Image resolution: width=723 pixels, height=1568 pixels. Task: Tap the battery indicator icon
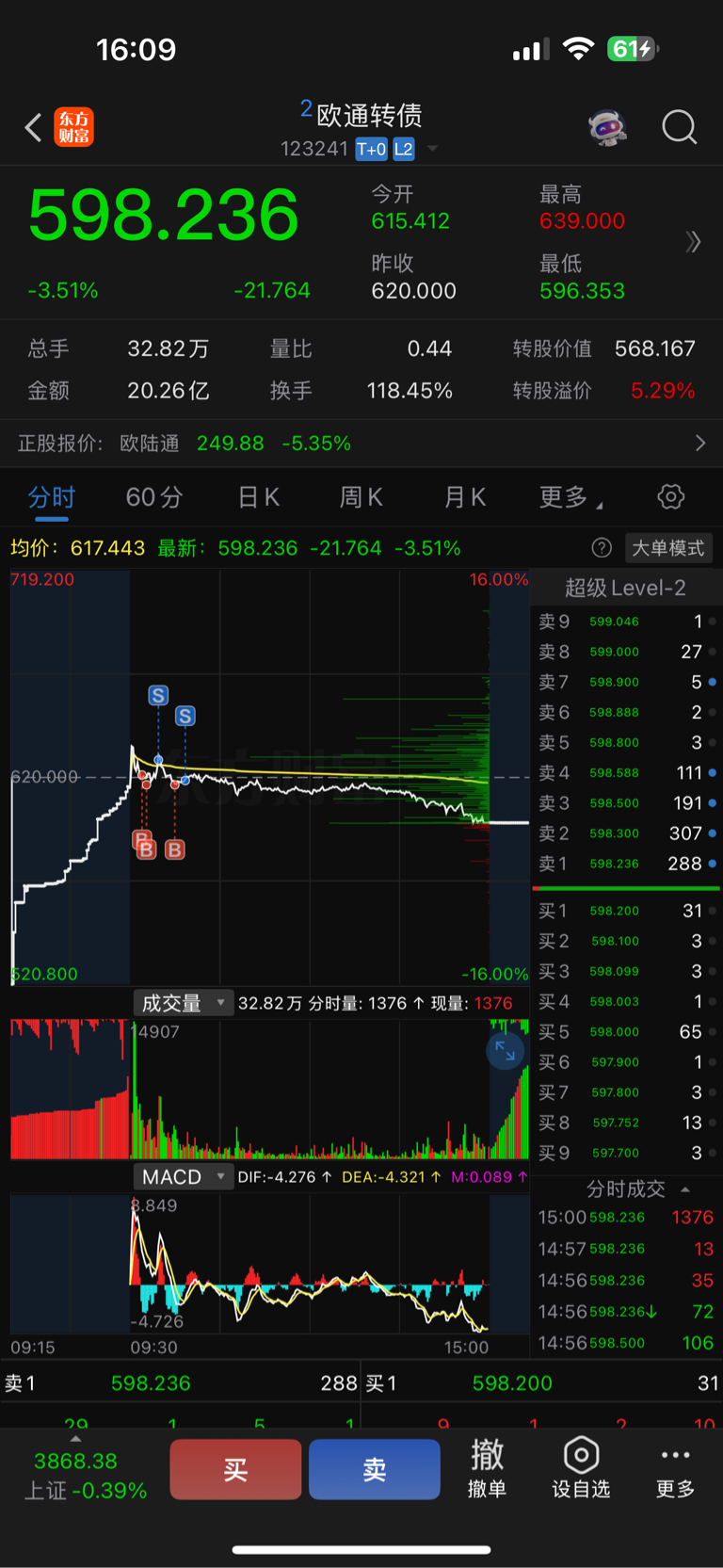(x=634, y=49)
